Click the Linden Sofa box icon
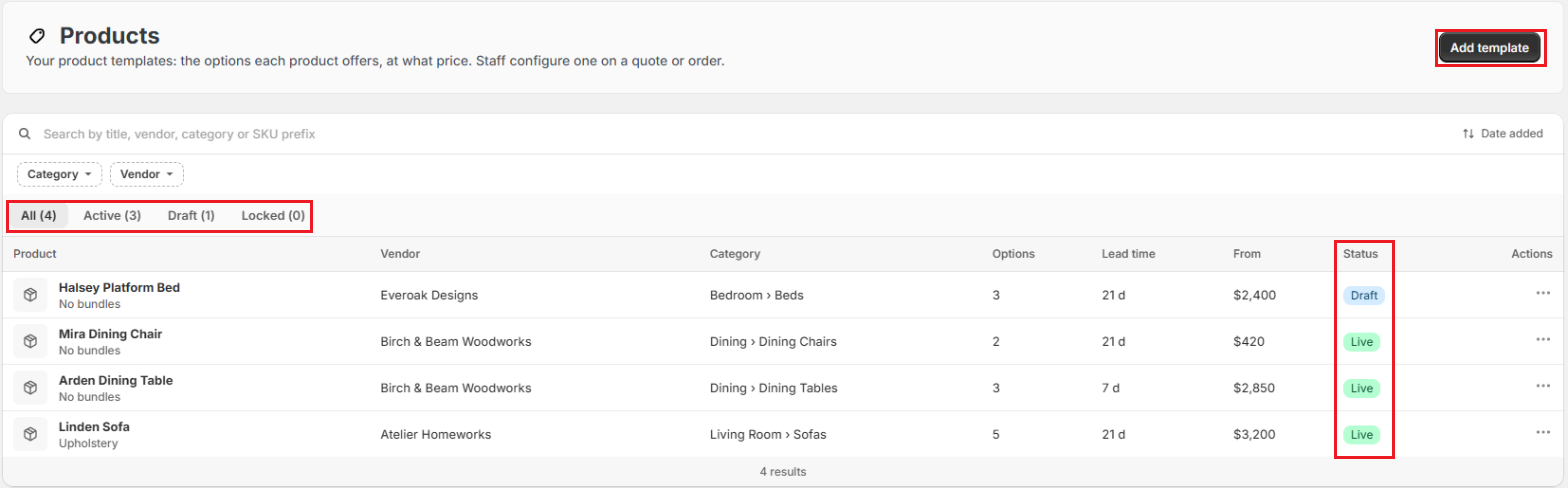This screenshot has width=1568, height=488. (x=30, y=434)
